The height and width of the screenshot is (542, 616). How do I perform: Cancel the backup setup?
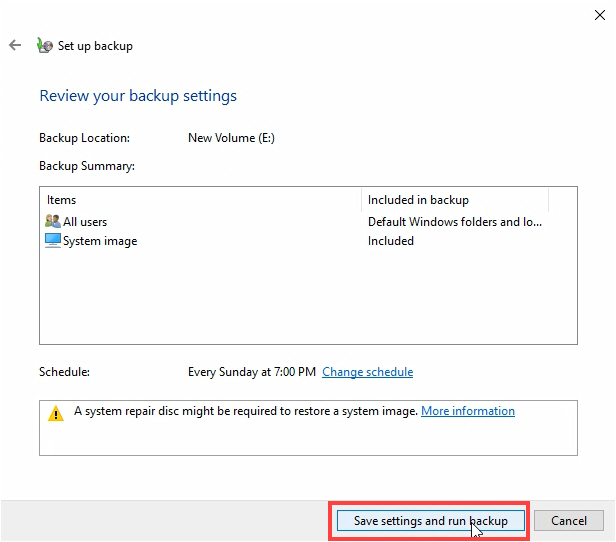568,521
